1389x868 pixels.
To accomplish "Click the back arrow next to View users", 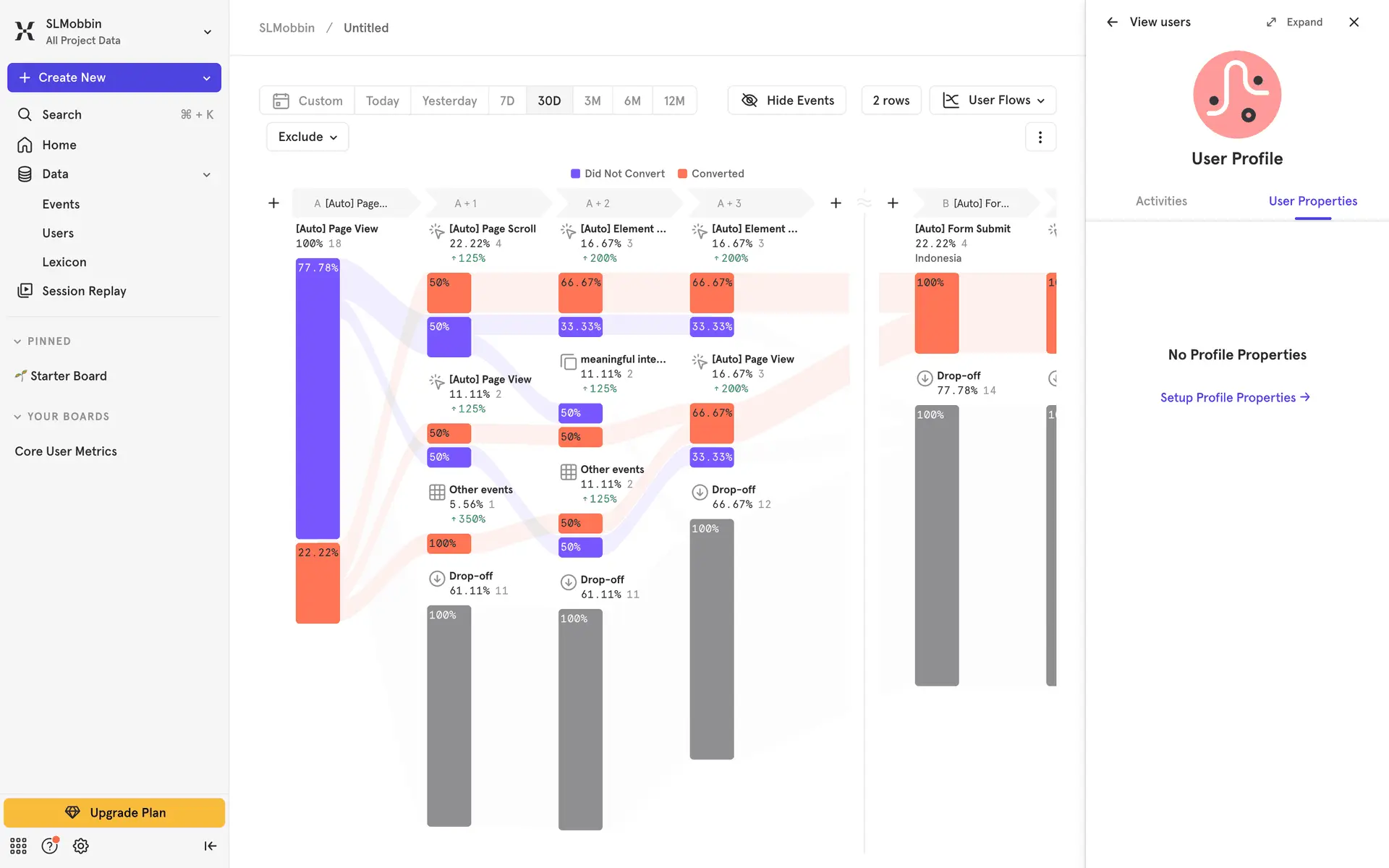I will pyautogui.click(x=1112, y=22).
